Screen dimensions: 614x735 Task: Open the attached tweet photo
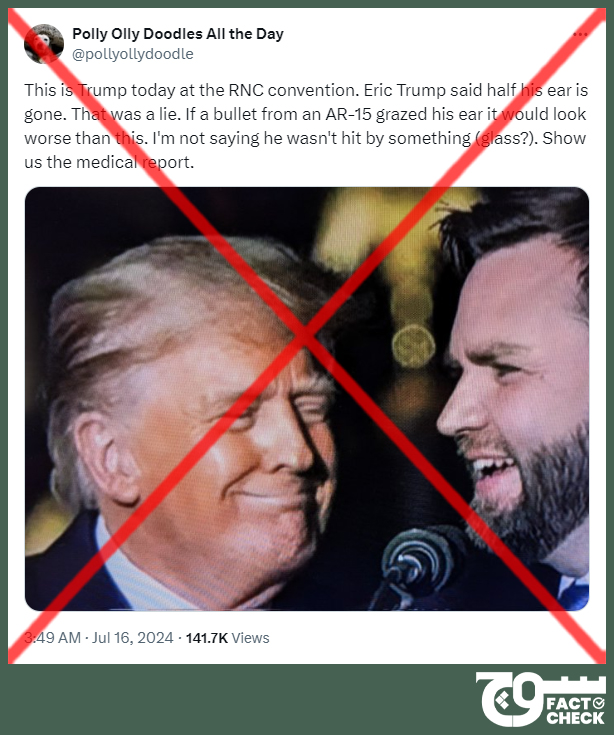click(307, 398)
